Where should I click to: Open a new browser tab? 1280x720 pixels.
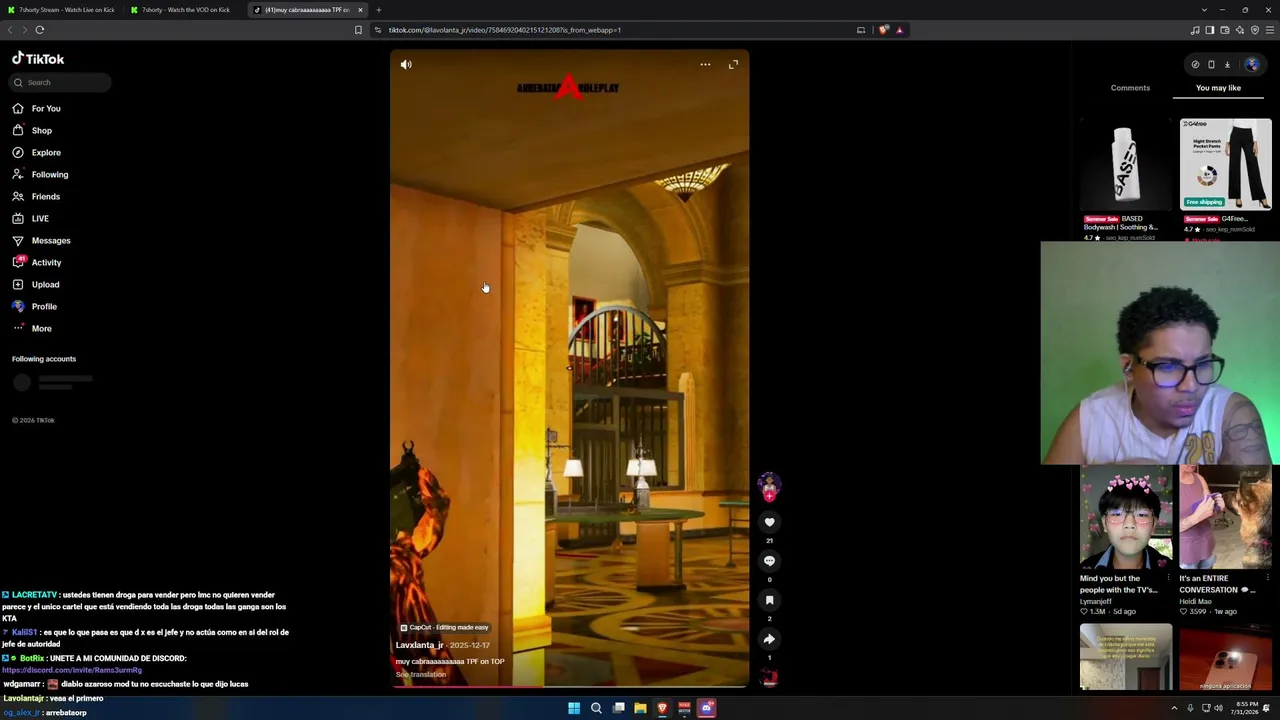379,10
